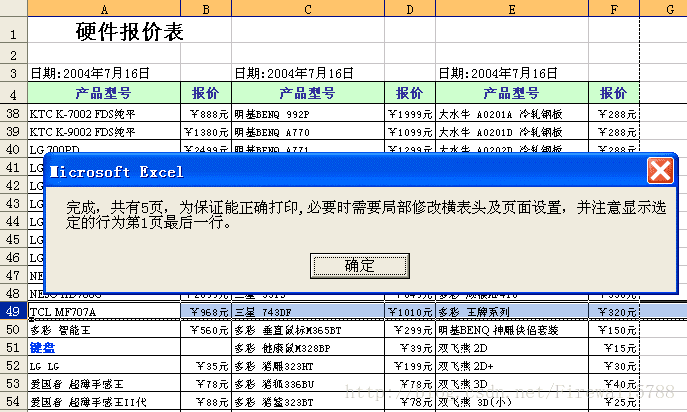Viewport: 687px width, 412px height.
Task: Select row 52 header
Action: point(14,365)
